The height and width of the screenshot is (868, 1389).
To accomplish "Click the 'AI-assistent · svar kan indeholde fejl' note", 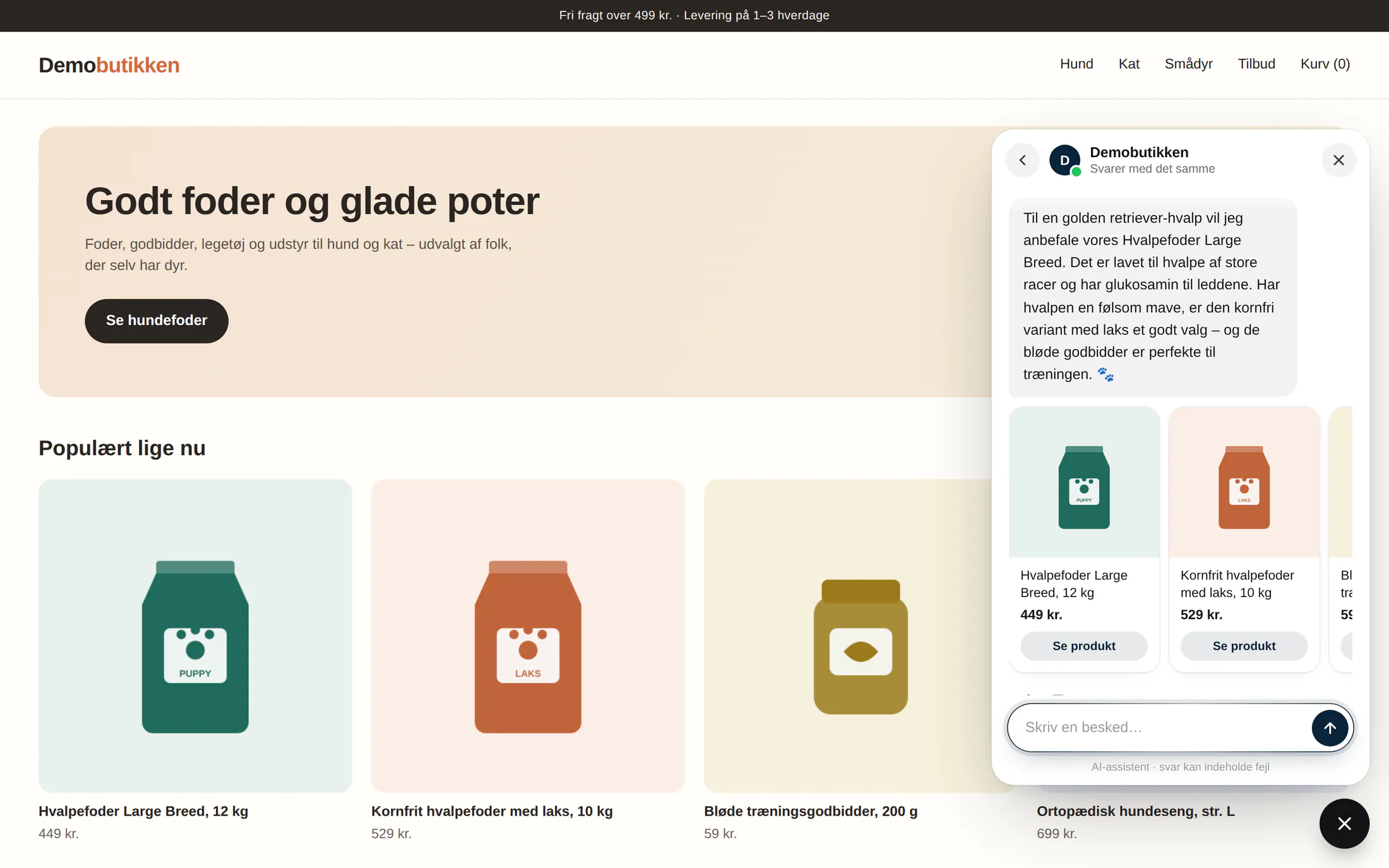I will (x=1179, y=767).
